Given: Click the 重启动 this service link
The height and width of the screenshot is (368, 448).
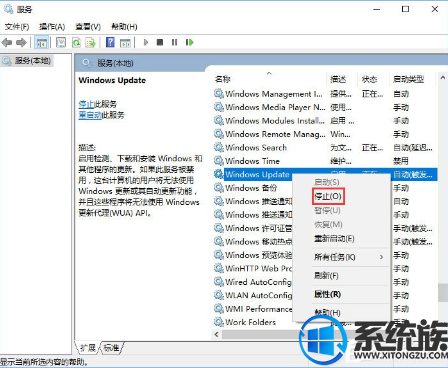Looking at the screenshot, I should [x=90, y=115].
